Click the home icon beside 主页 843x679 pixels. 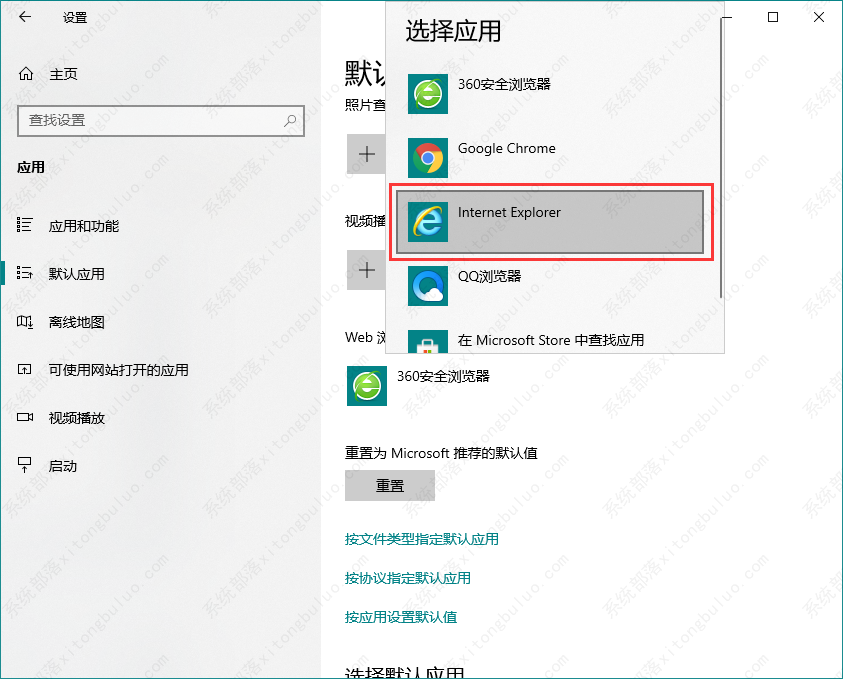point(26,74)
